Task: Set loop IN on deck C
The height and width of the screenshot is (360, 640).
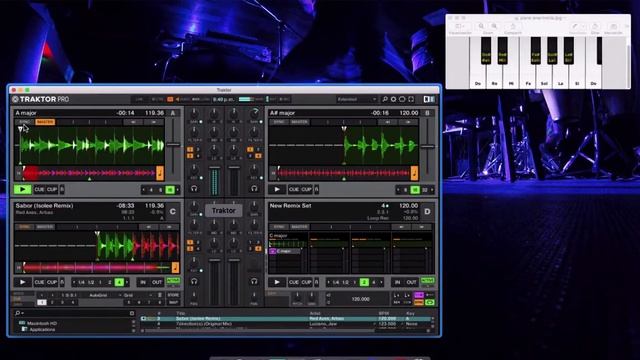Action: (143, 282)
